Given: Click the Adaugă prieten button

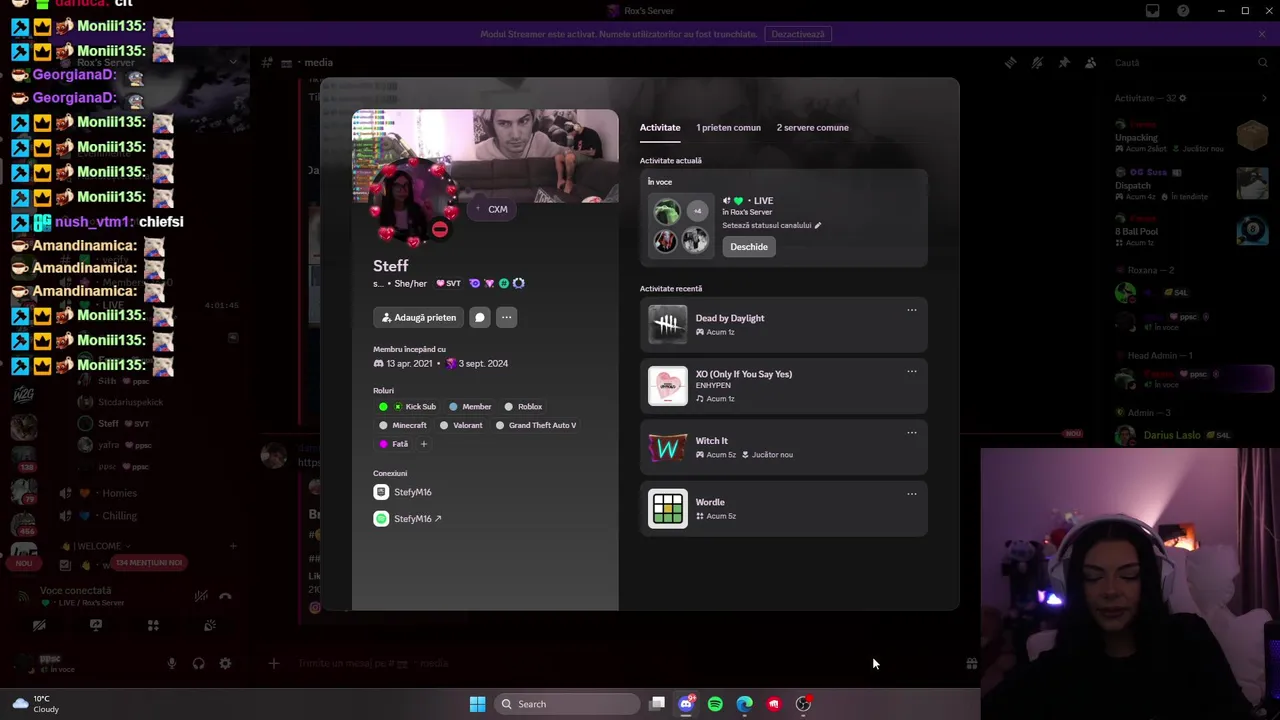Looking at the screenshot, I should (x=418, y=317).
